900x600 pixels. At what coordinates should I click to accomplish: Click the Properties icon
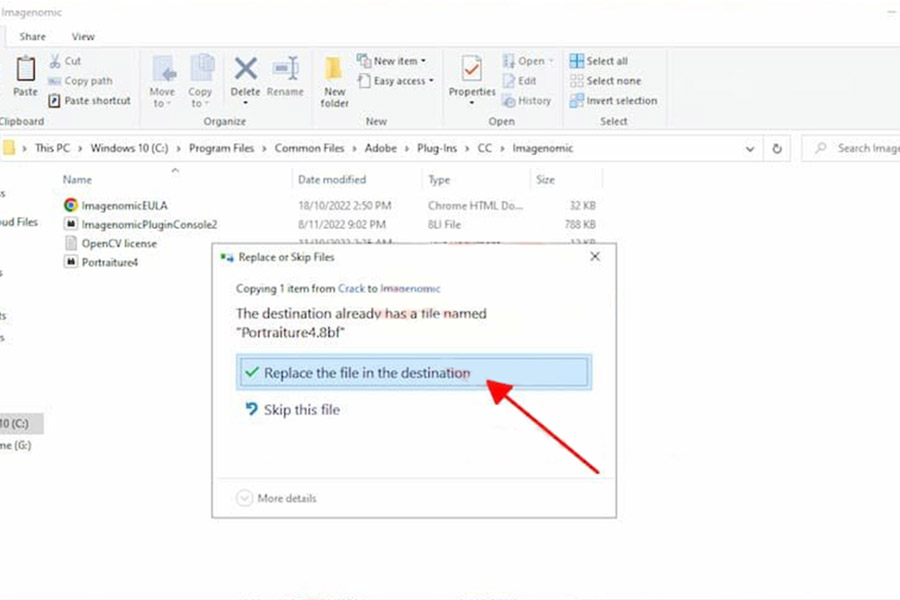(x=472, y=69)
